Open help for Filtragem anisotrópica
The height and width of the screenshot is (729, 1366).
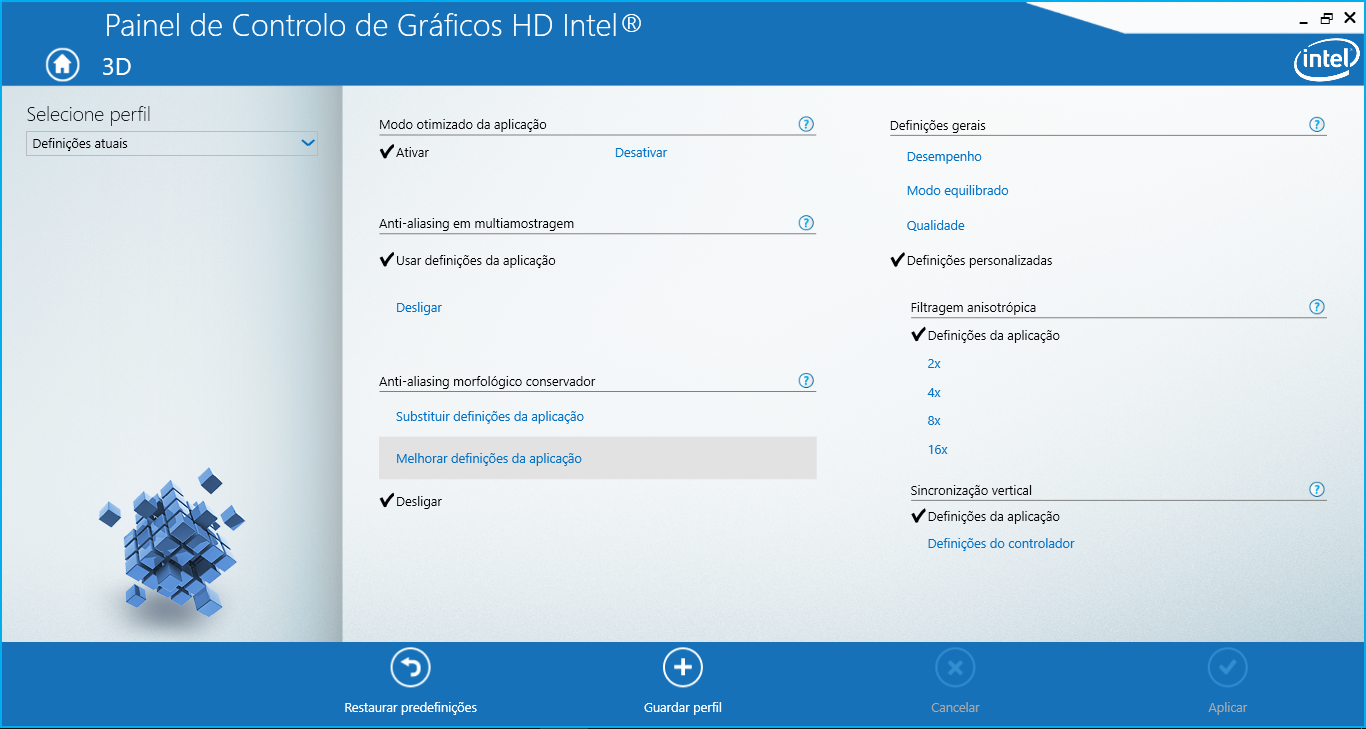coord(1317,307)
